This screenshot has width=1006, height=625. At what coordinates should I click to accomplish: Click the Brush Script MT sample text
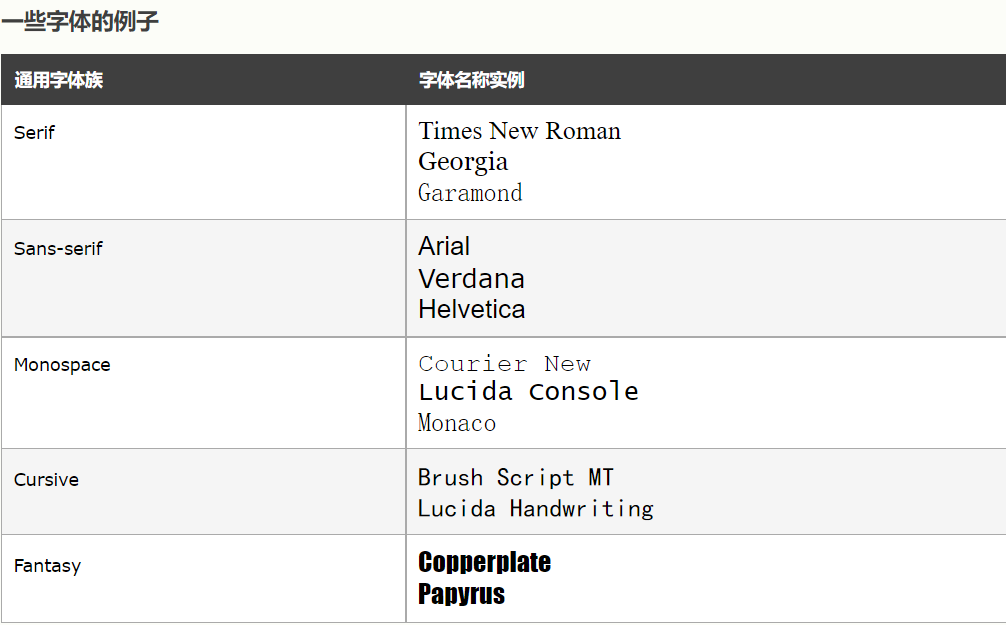pos(516,477)
